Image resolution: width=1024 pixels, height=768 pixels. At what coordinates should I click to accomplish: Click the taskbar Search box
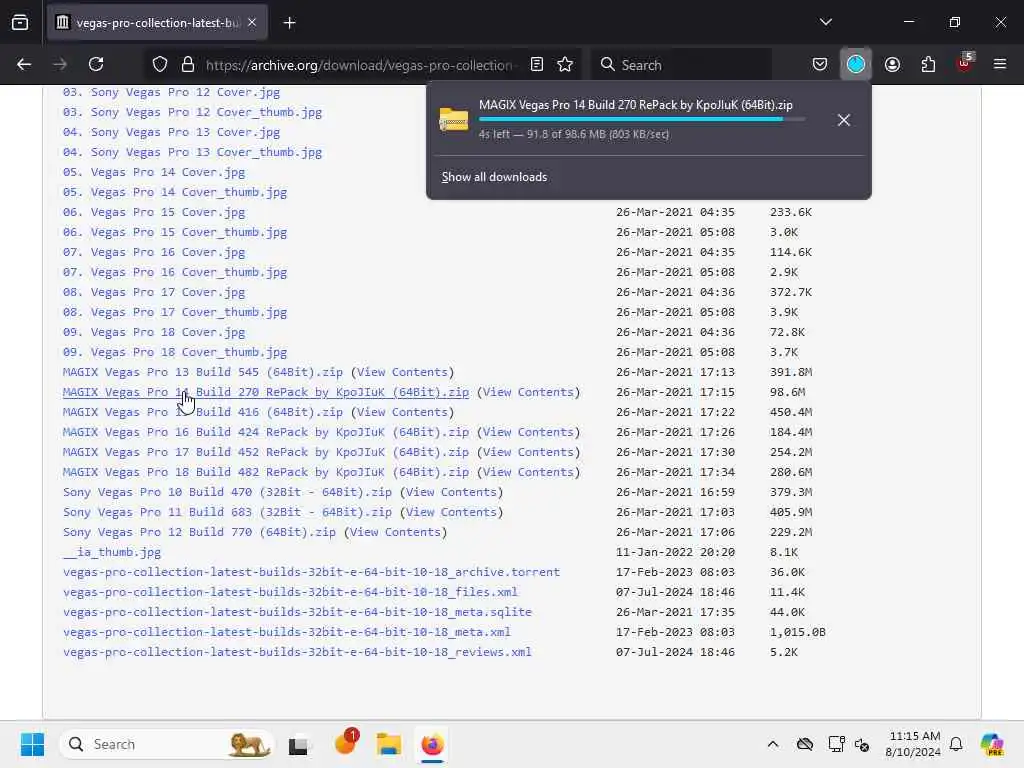pyautogui.click(x=167, y=744)
